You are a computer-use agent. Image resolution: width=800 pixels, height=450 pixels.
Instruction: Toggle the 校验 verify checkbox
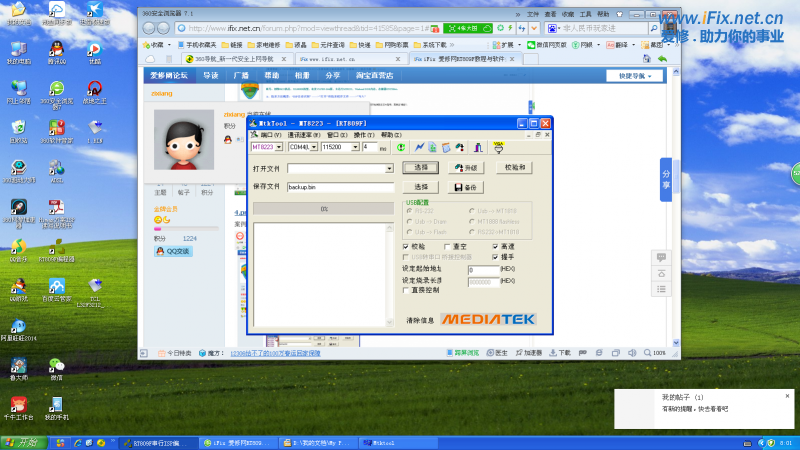pyautogui.click(x=405, y=246)
